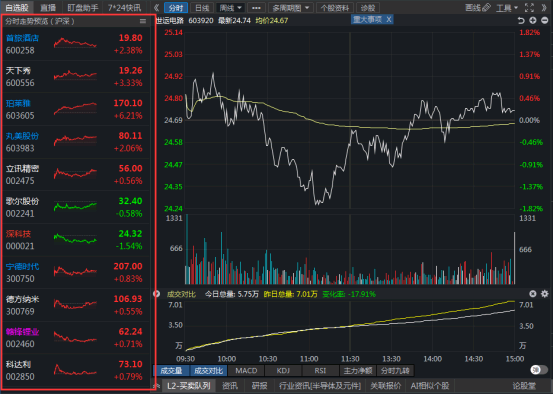The image size is (554, 394).
Task: Select 丸美股份 603983 in watchlist
Action: tap(76, 142)
